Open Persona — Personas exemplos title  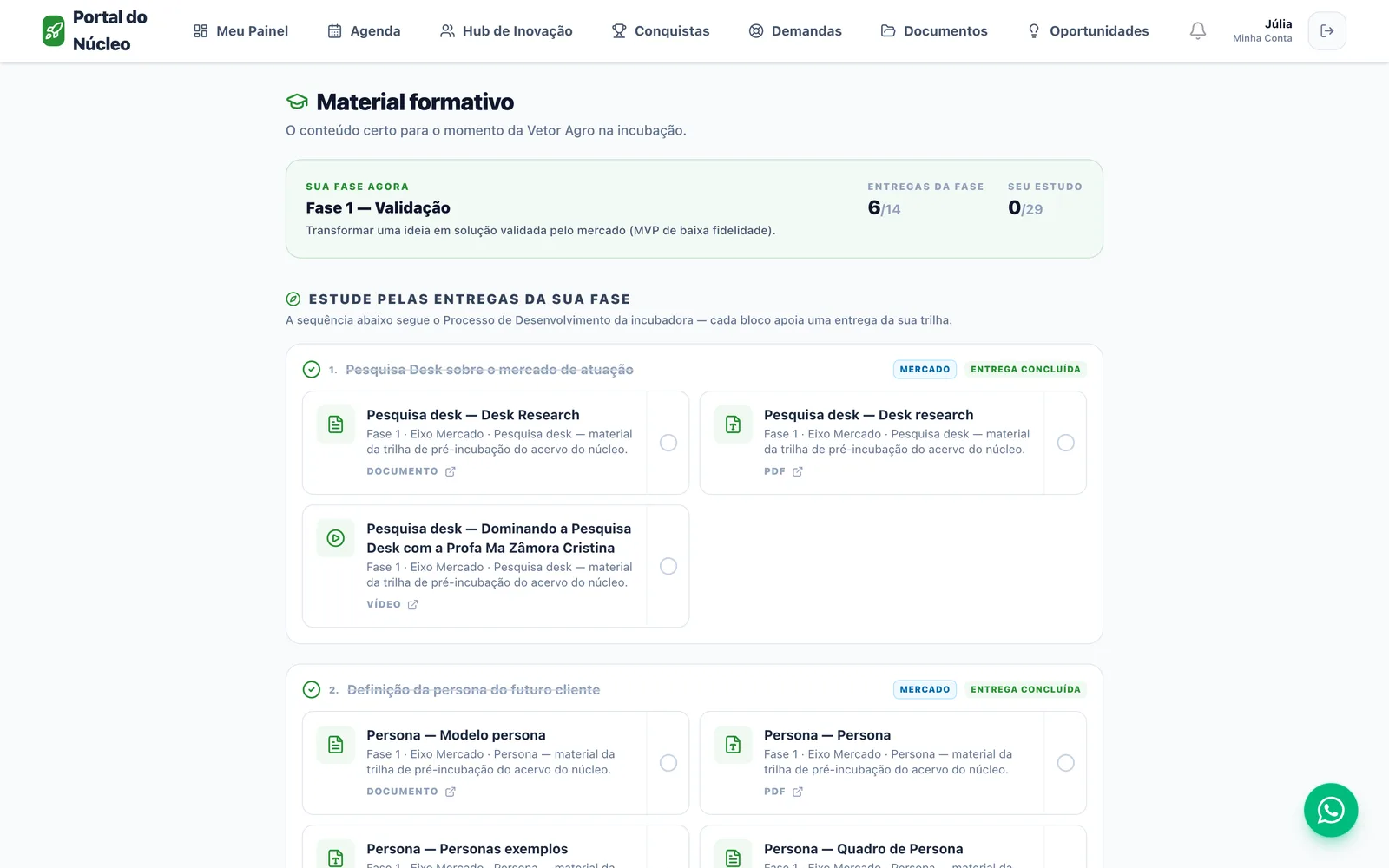tap(467, 849)
